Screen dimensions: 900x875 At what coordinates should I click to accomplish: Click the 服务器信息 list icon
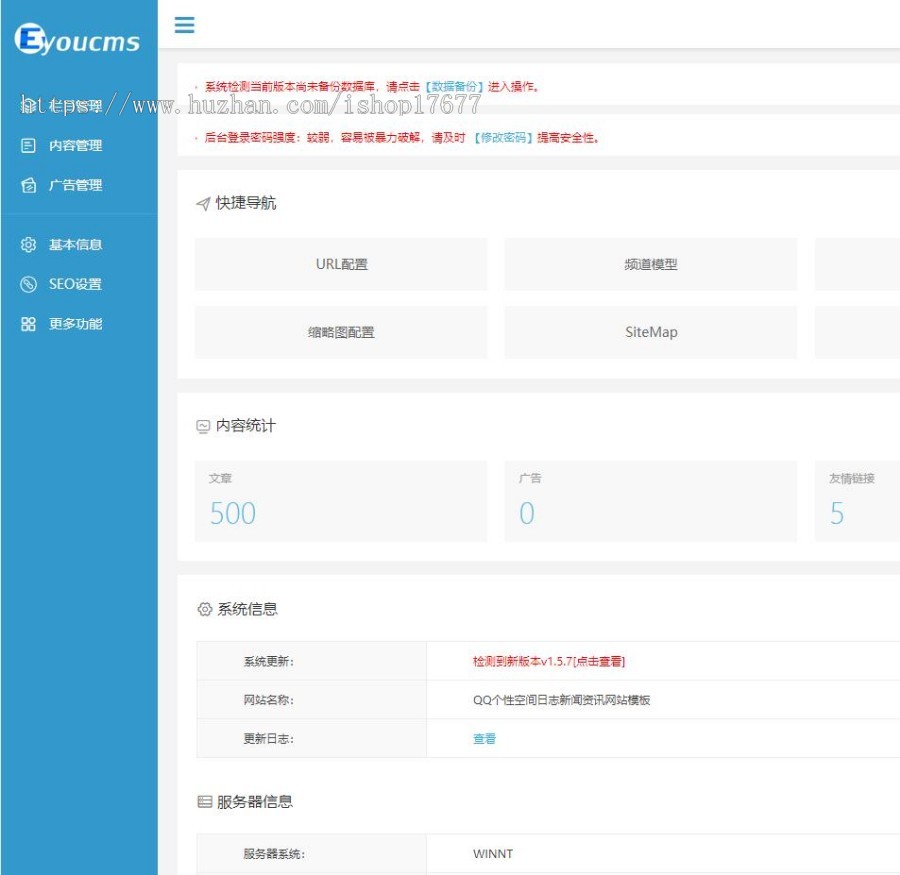point(204,802)
